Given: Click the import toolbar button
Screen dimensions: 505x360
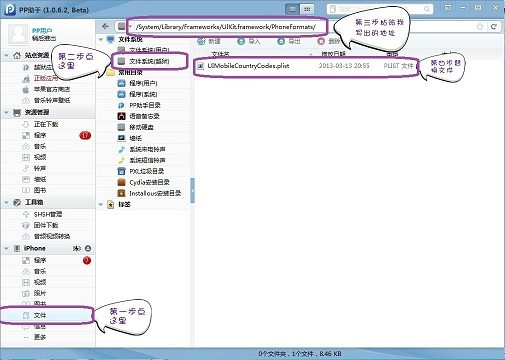Looking at the screenshot, I should pyautogui.click(x=248, y=41).
